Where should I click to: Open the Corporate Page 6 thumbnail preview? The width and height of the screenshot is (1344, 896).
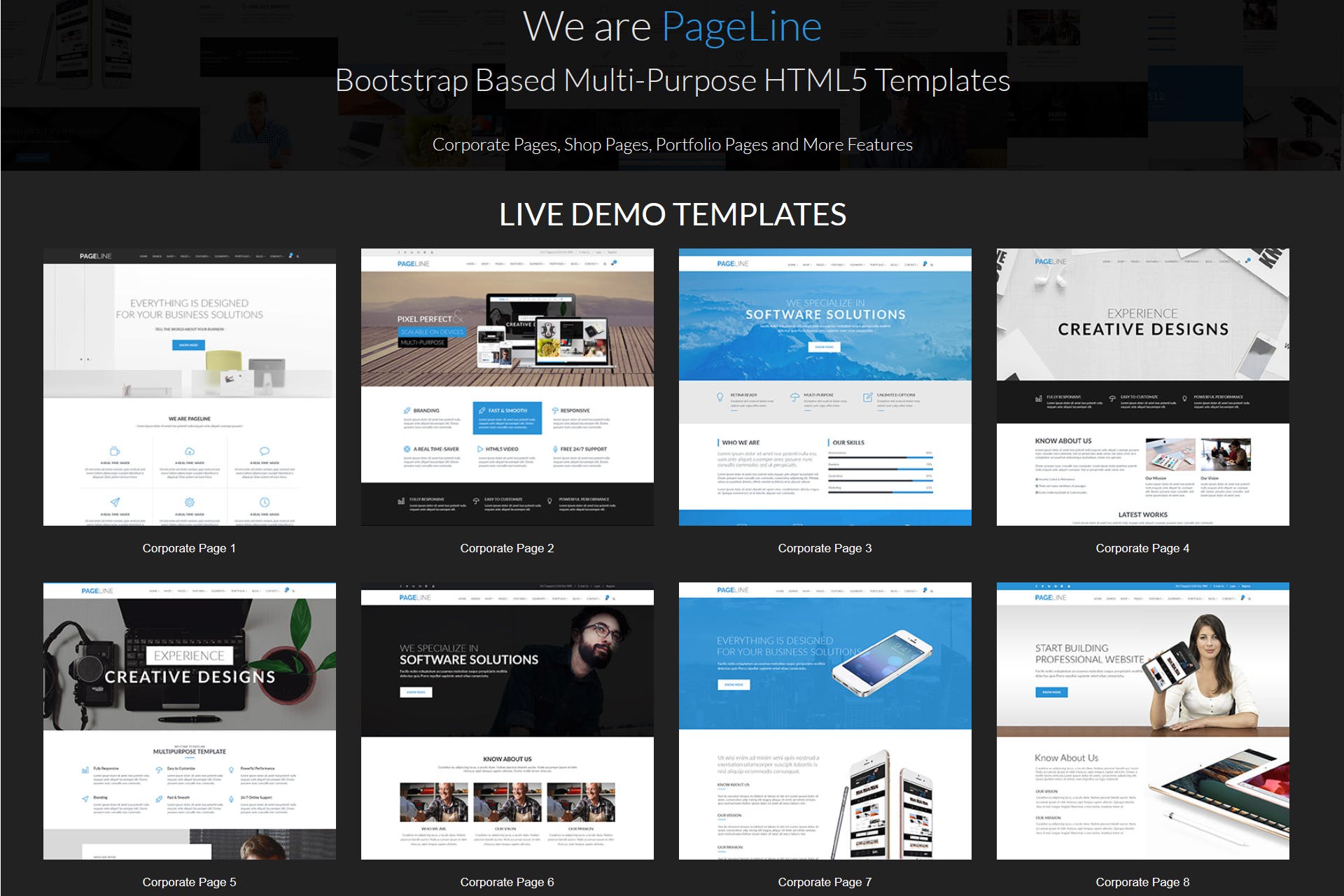(507, 721)
